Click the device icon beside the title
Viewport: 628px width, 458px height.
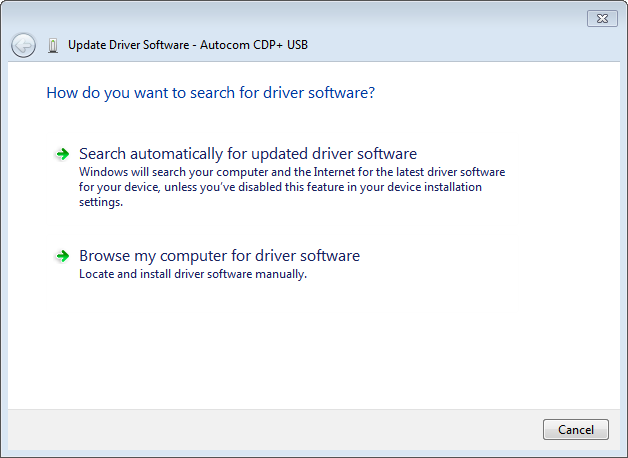pyautogui.click(x=53, y=46)
